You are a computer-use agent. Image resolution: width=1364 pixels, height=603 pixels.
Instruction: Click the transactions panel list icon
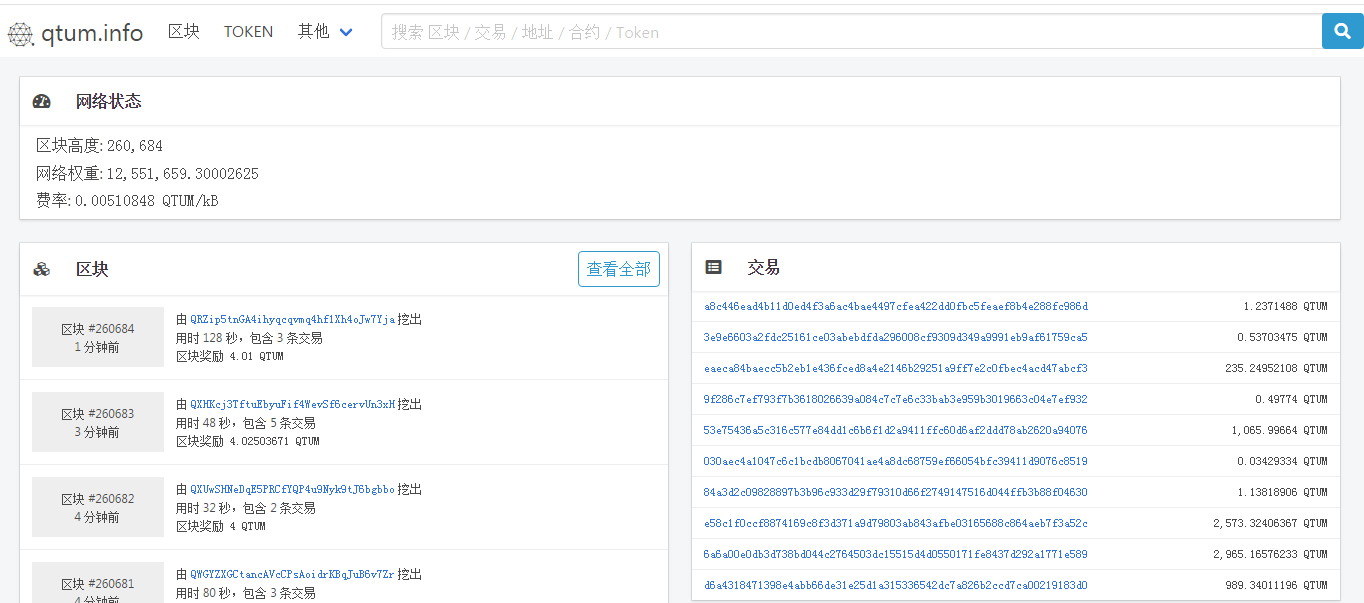tap(713, 267)
